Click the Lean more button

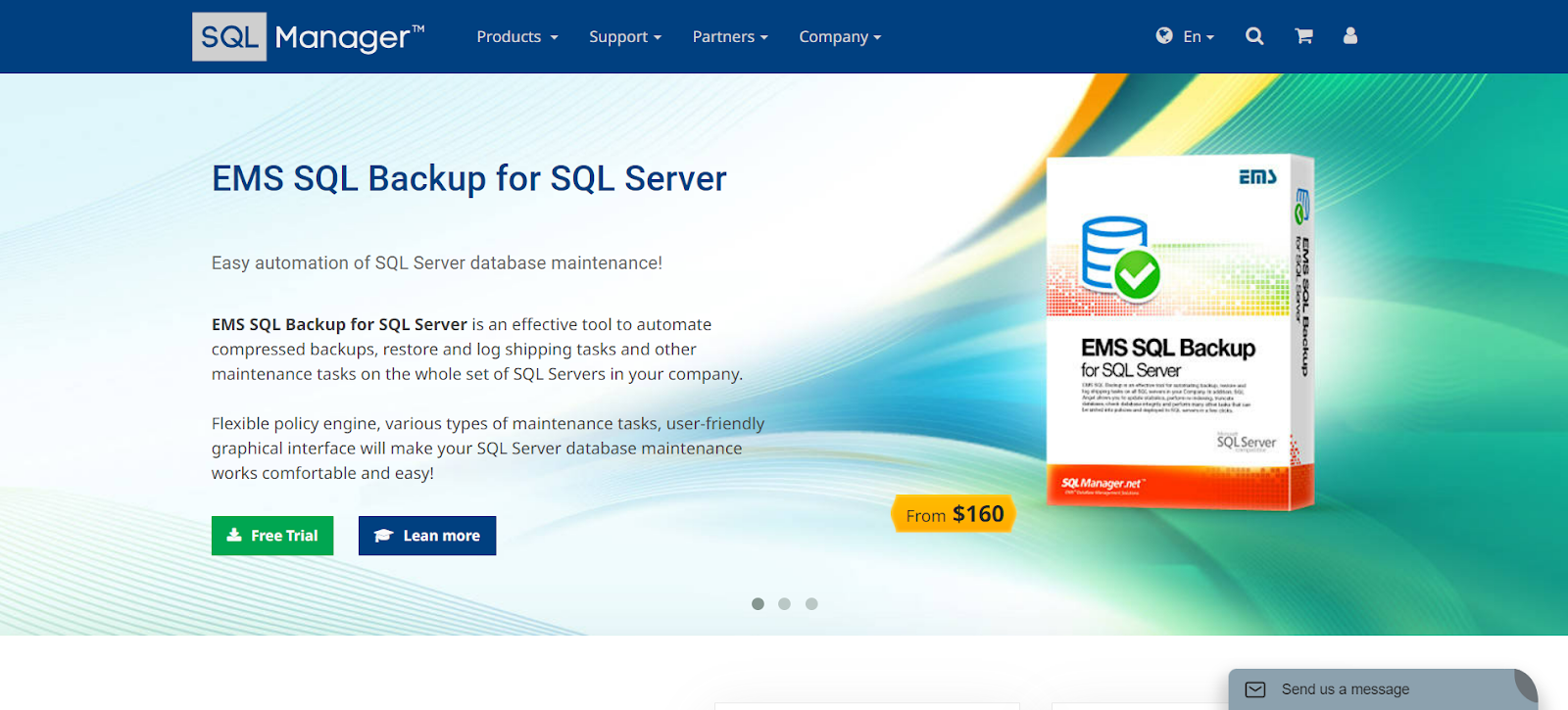[x=427, y=536]
